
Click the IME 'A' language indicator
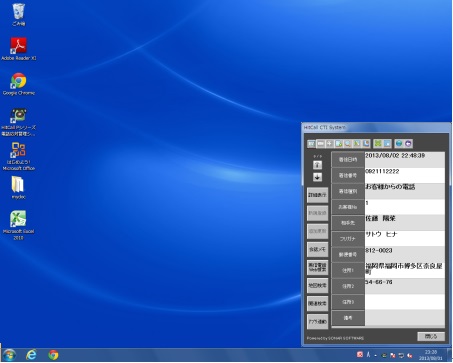pos(368,355)
